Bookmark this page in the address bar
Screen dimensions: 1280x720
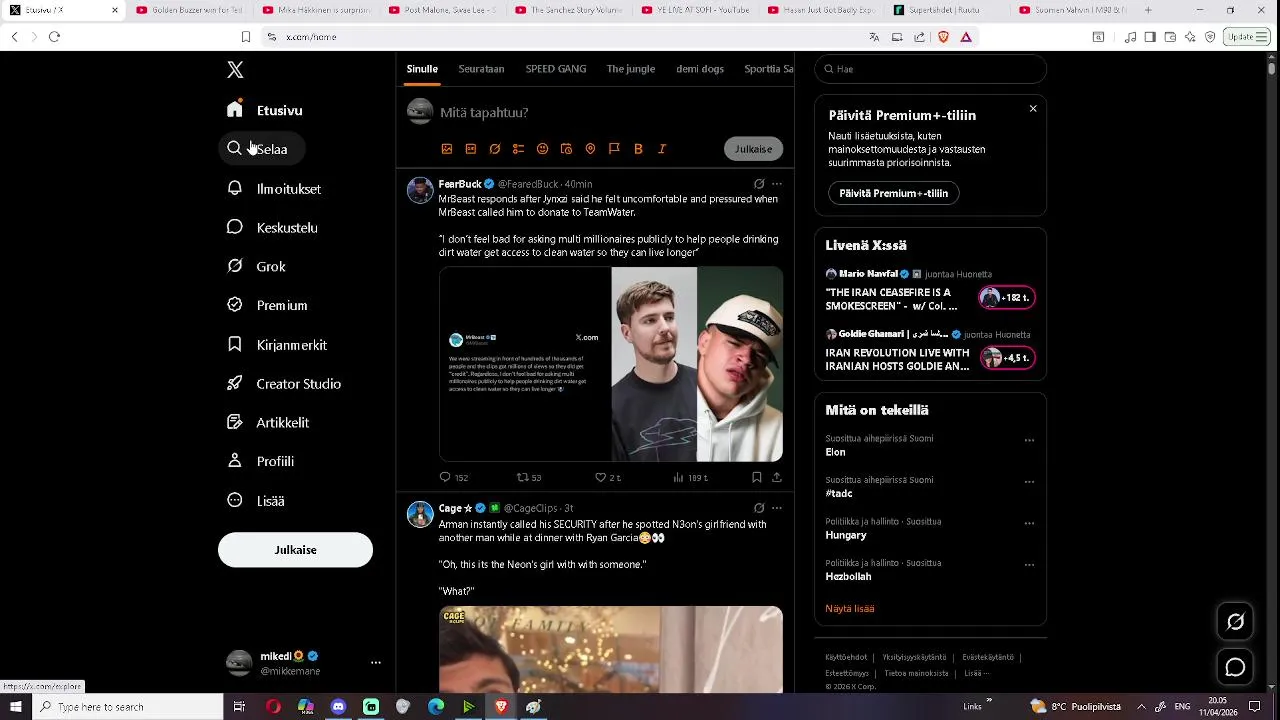[246, 37]
